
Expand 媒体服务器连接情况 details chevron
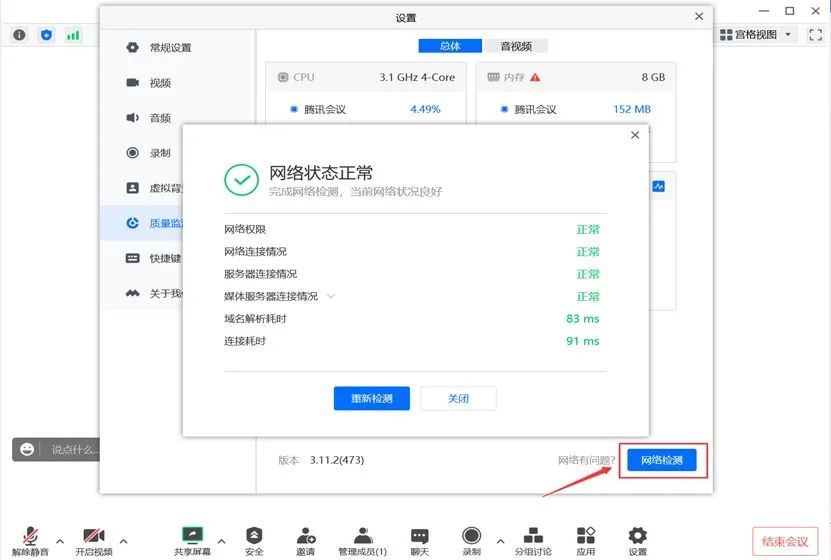coord(331,296)
